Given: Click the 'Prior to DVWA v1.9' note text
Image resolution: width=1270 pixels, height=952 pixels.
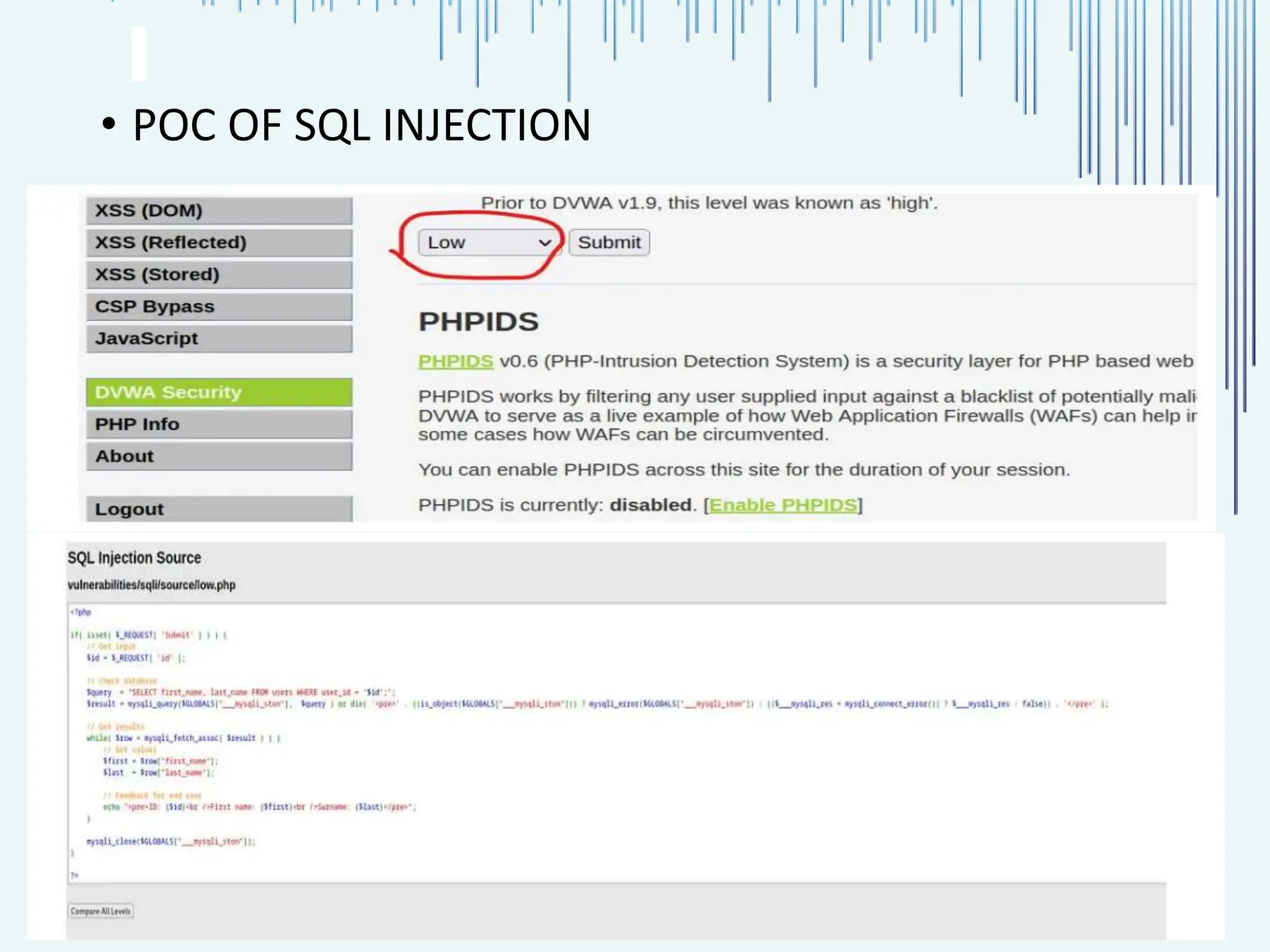Looking at the screenshot, I should tap(709, 203).
